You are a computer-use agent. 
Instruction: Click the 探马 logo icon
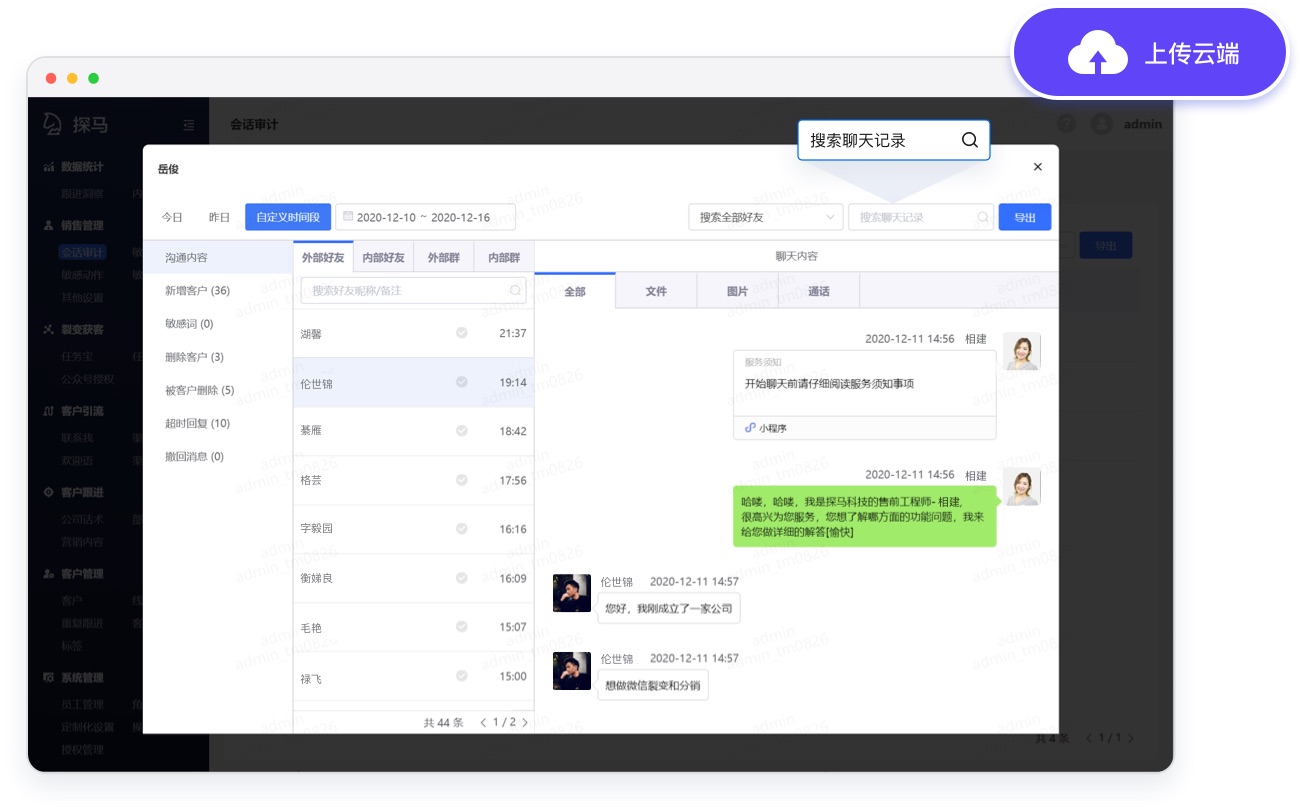click(x=50, y=123)
